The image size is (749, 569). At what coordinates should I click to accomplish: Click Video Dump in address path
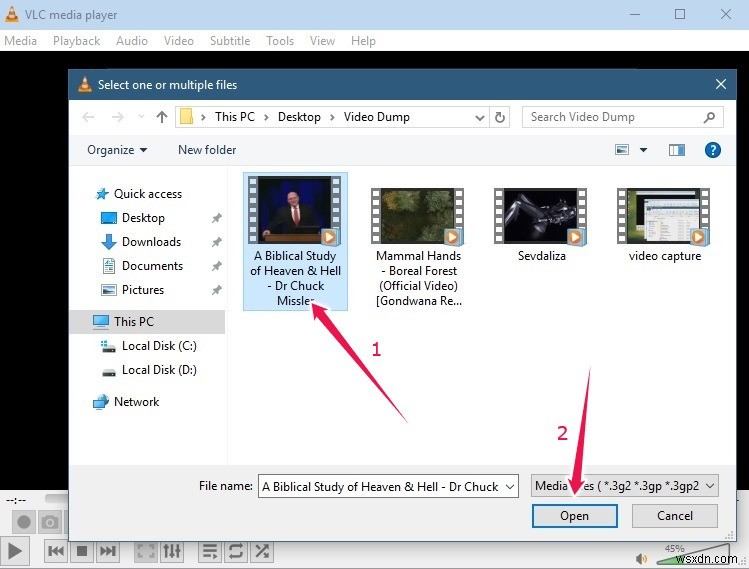point(376,117)
